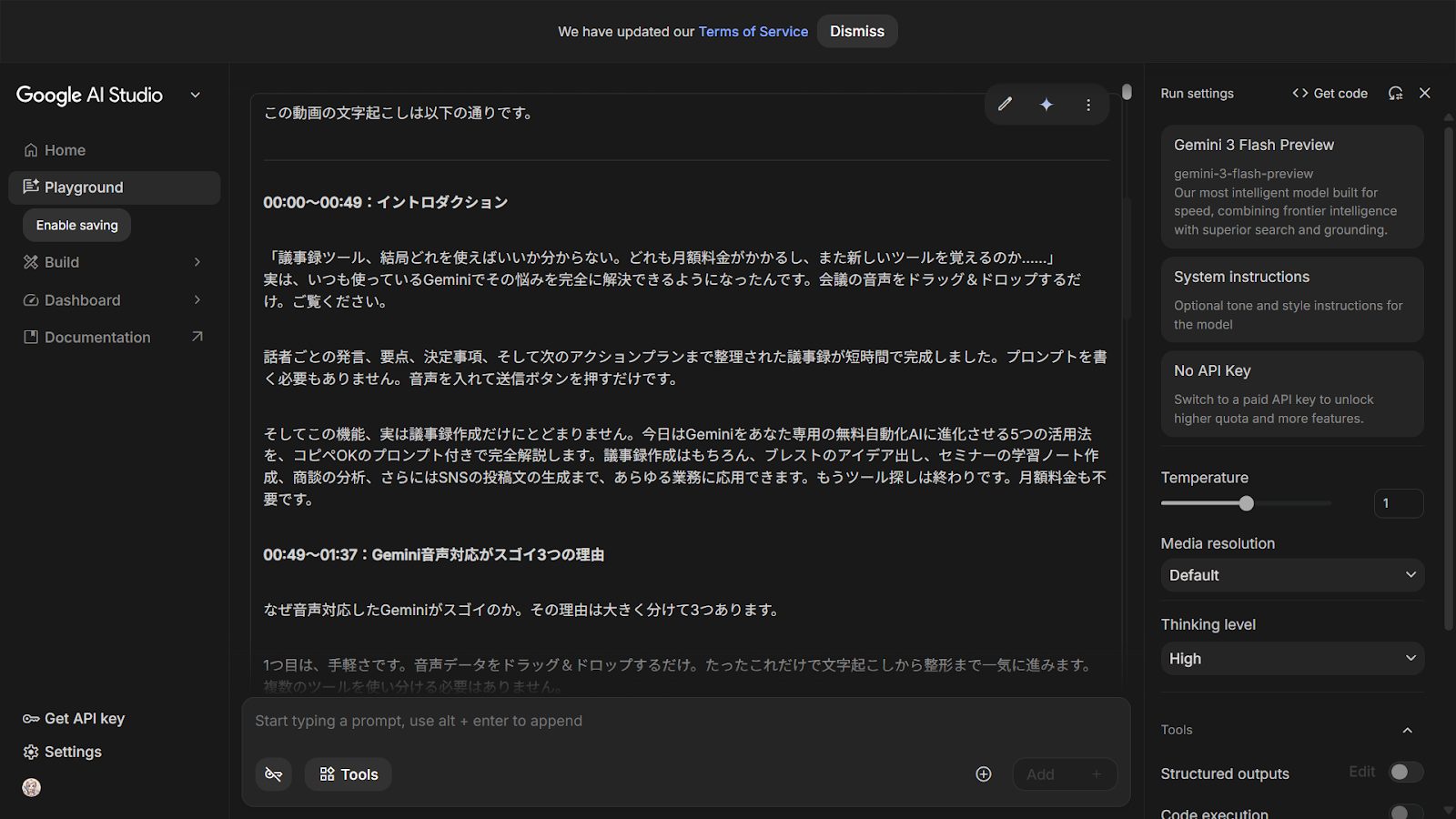The width and height of the screenshot is (1456, 819).
Task: Click the reset settings icon beside Get code
Action: point(1395,93)
